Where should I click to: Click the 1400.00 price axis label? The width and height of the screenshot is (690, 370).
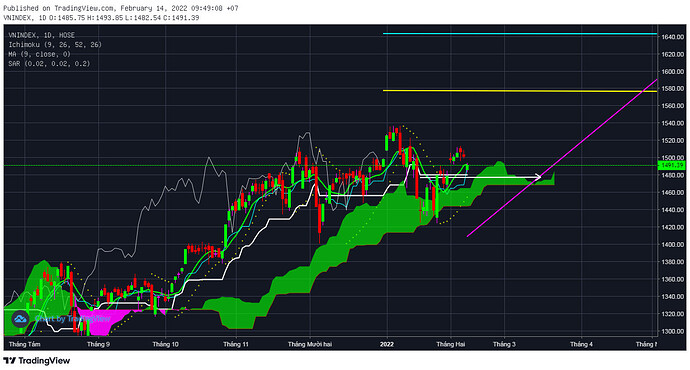[672, 244]
